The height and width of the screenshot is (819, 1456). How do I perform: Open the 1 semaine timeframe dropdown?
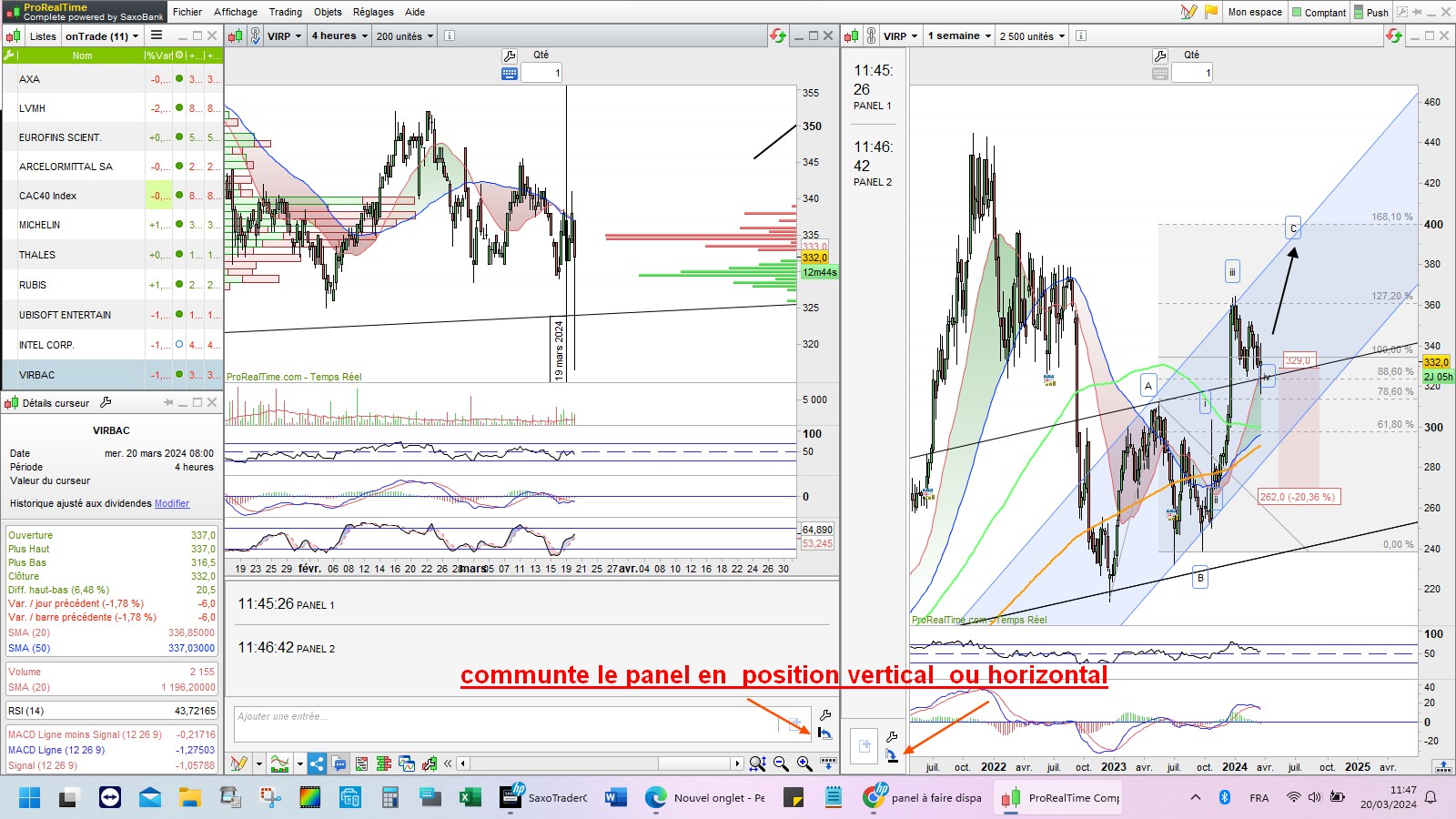click(x=959, y=36)
